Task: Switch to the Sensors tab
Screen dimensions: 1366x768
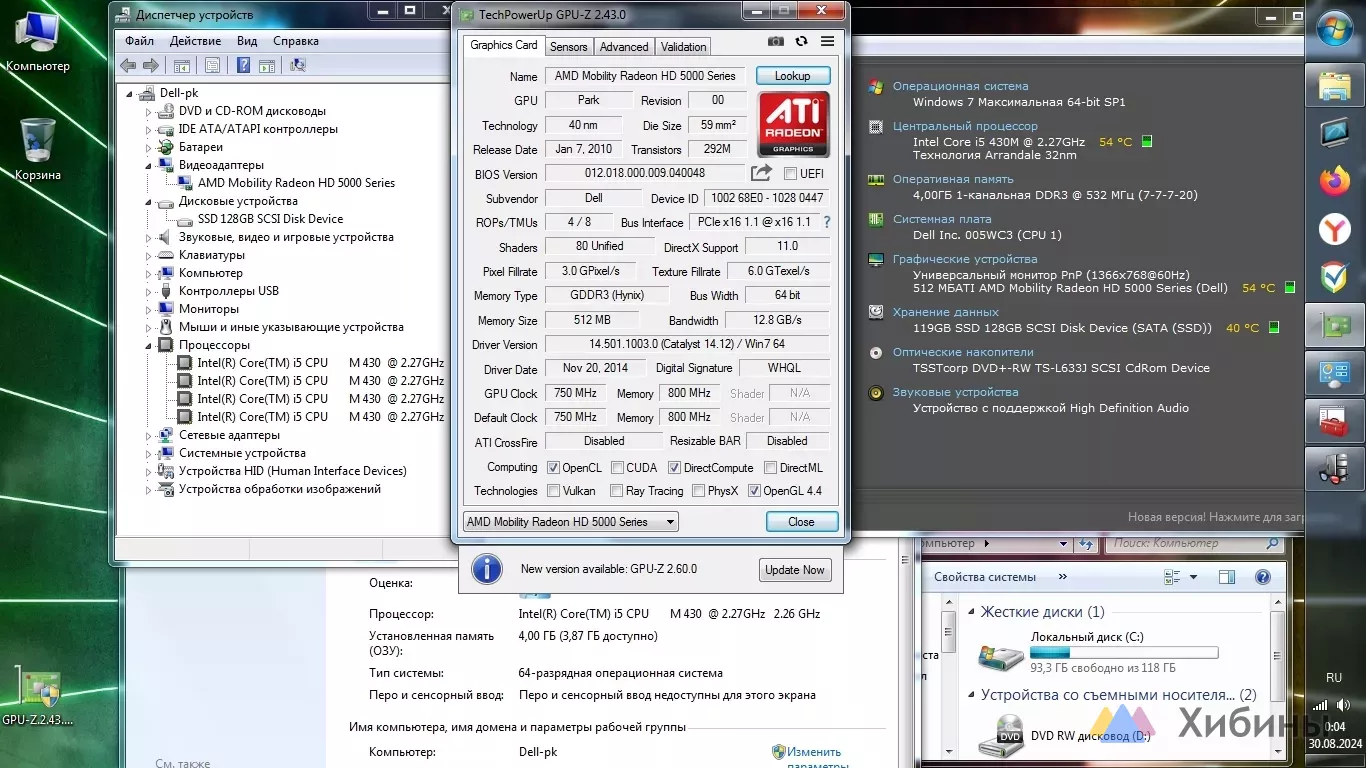Action: click(569, 47)
